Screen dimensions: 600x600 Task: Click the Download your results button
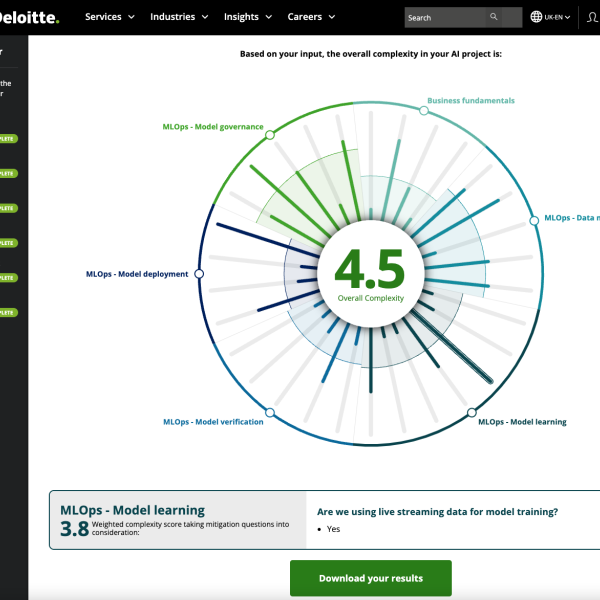370,578
